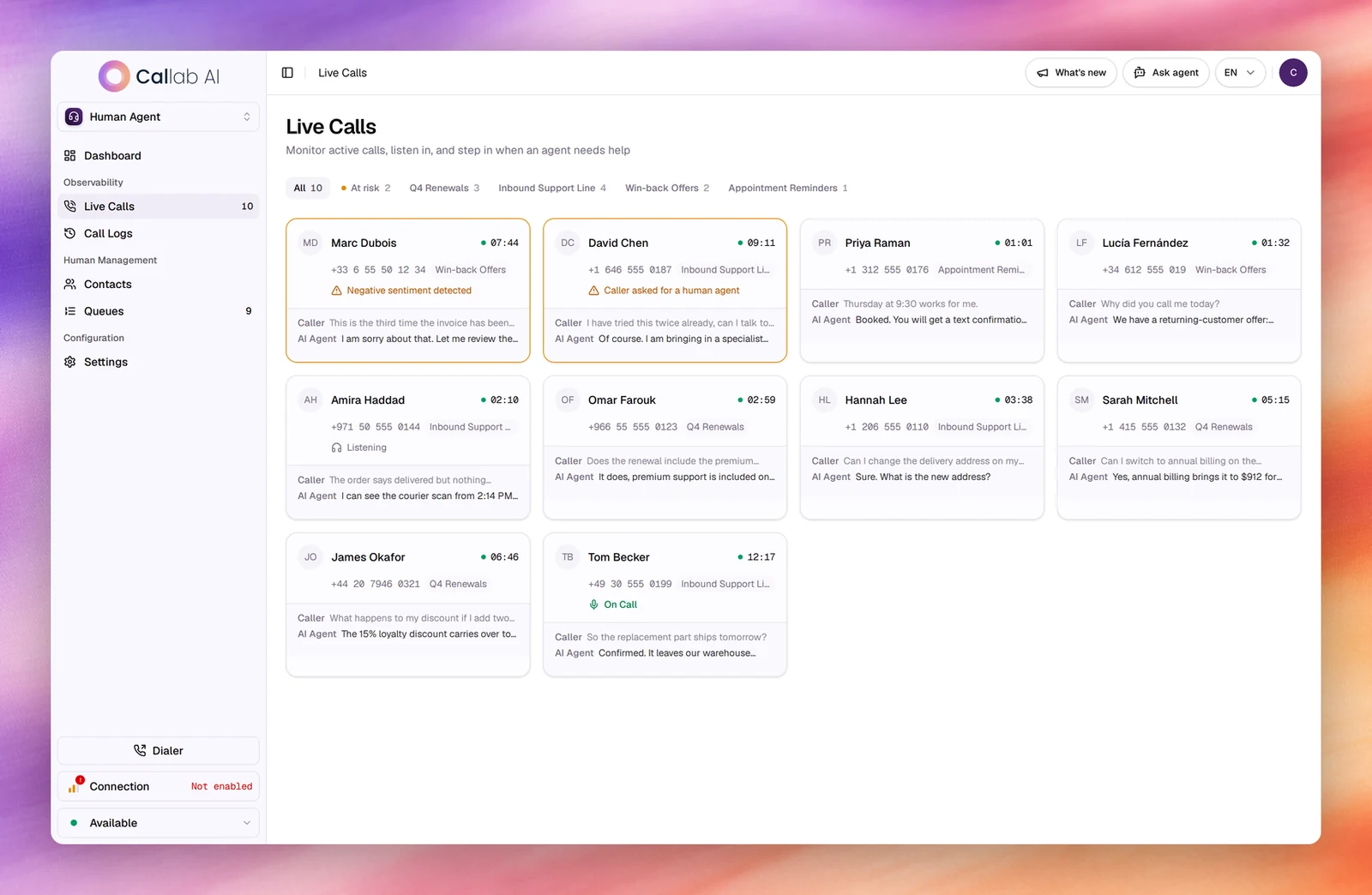Viewport: 1372px width, 895px height.
Task: Show Win-back Offers calls tab
Action: [667, 188]
